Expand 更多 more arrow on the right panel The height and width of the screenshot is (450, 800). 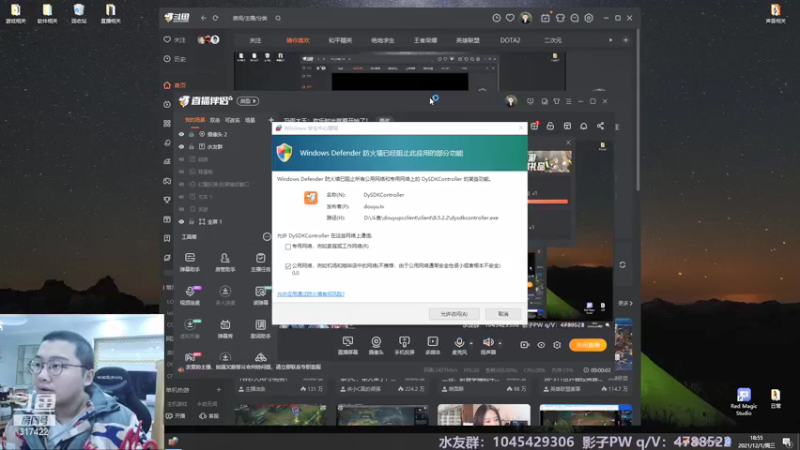626,303
